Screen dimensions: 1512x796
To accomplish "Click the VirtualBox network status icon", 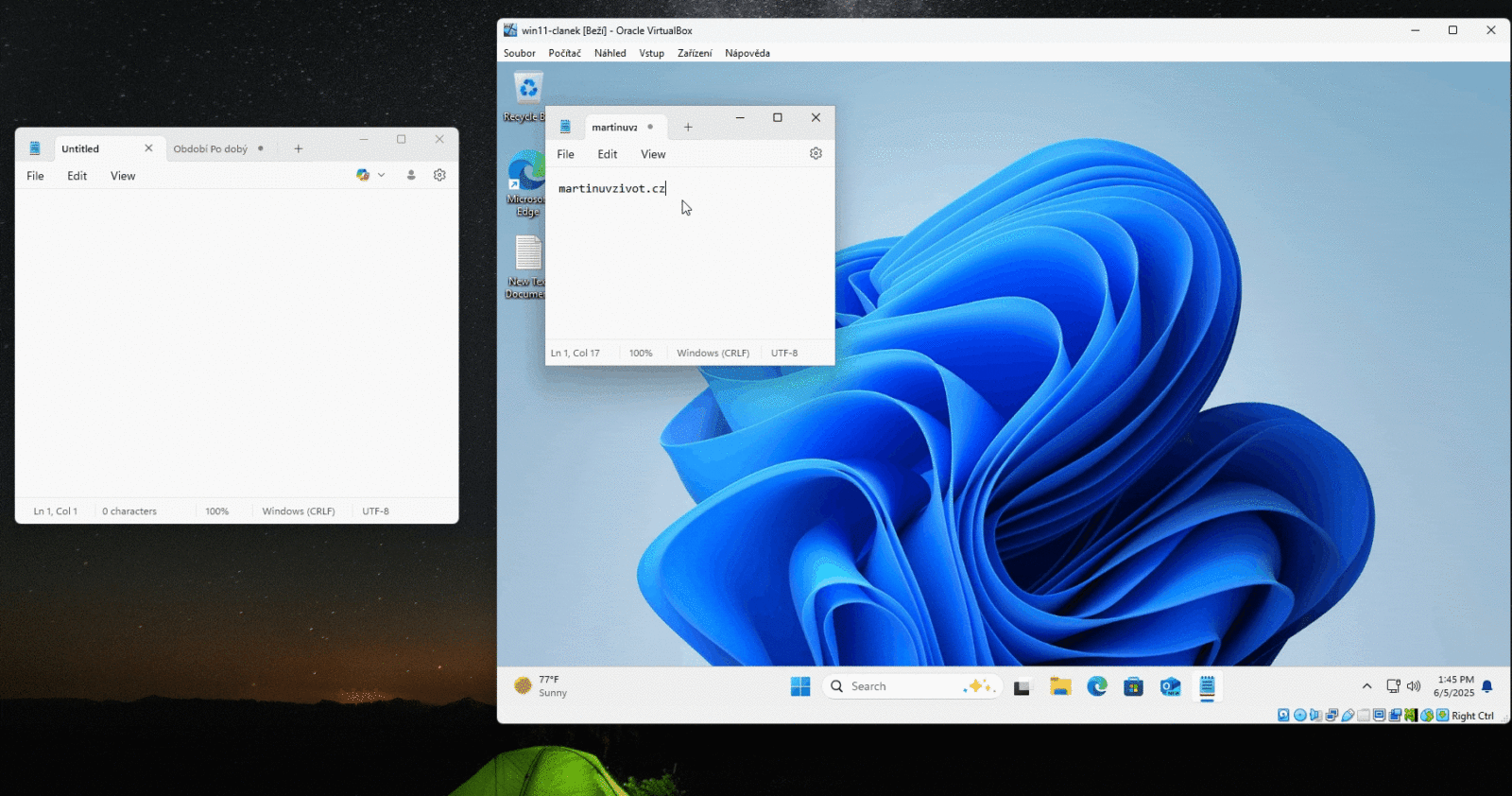I will pos(1332,716).
